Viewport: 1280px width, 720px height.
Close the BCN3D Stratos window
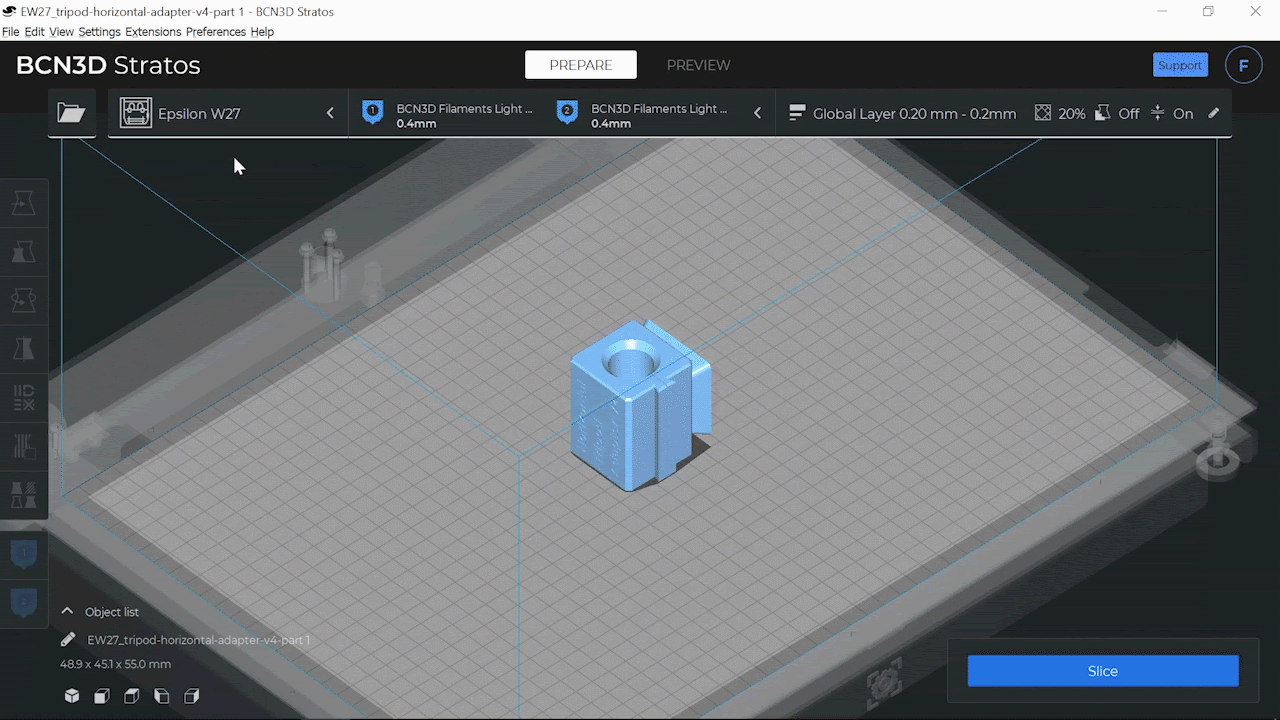tap(1256, 12)
